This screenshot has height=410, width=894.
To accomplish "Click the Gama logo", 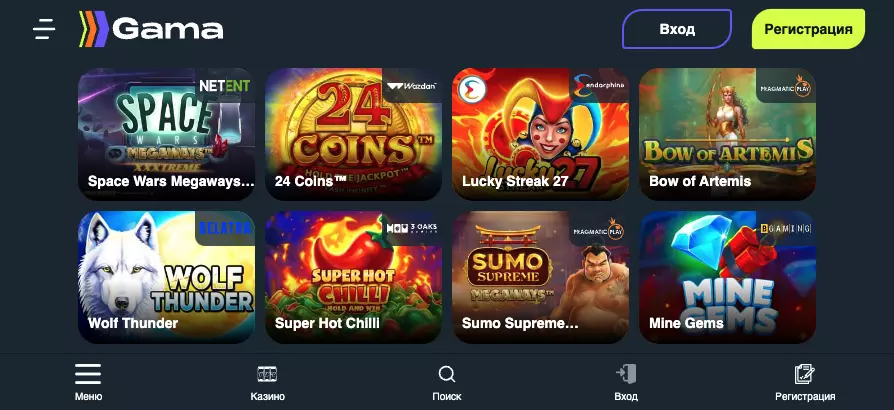I will pos(151,29).
